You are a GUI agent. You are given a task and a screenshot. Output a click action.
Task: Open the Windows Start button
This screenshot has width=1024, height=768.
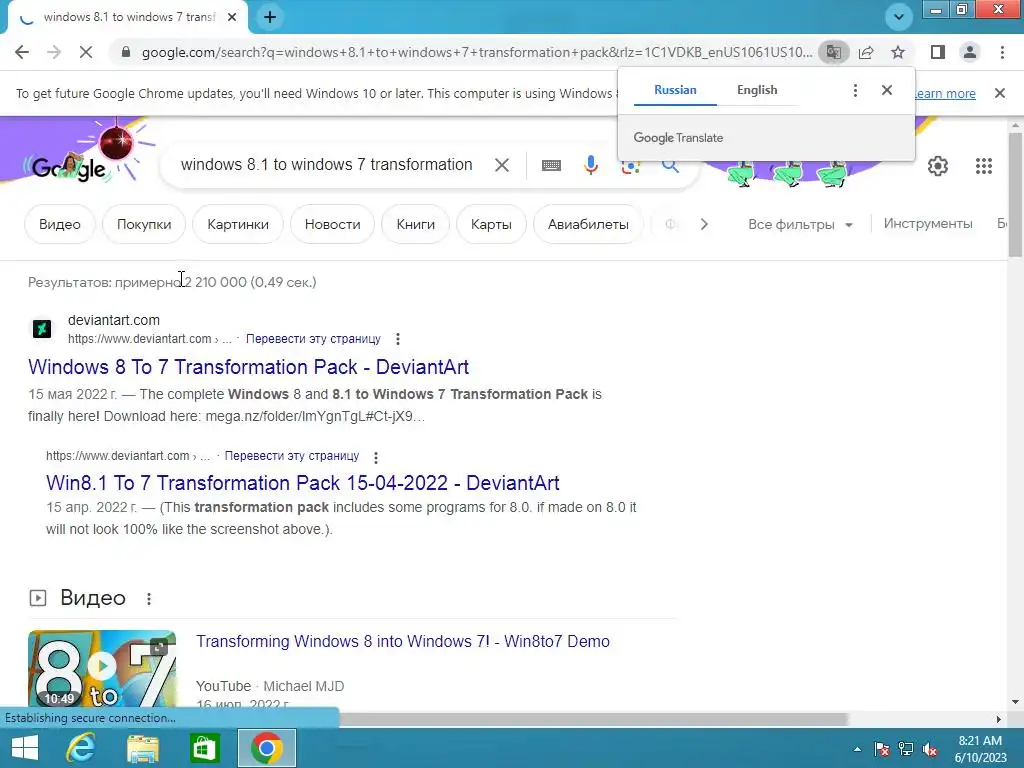(25, 748)
